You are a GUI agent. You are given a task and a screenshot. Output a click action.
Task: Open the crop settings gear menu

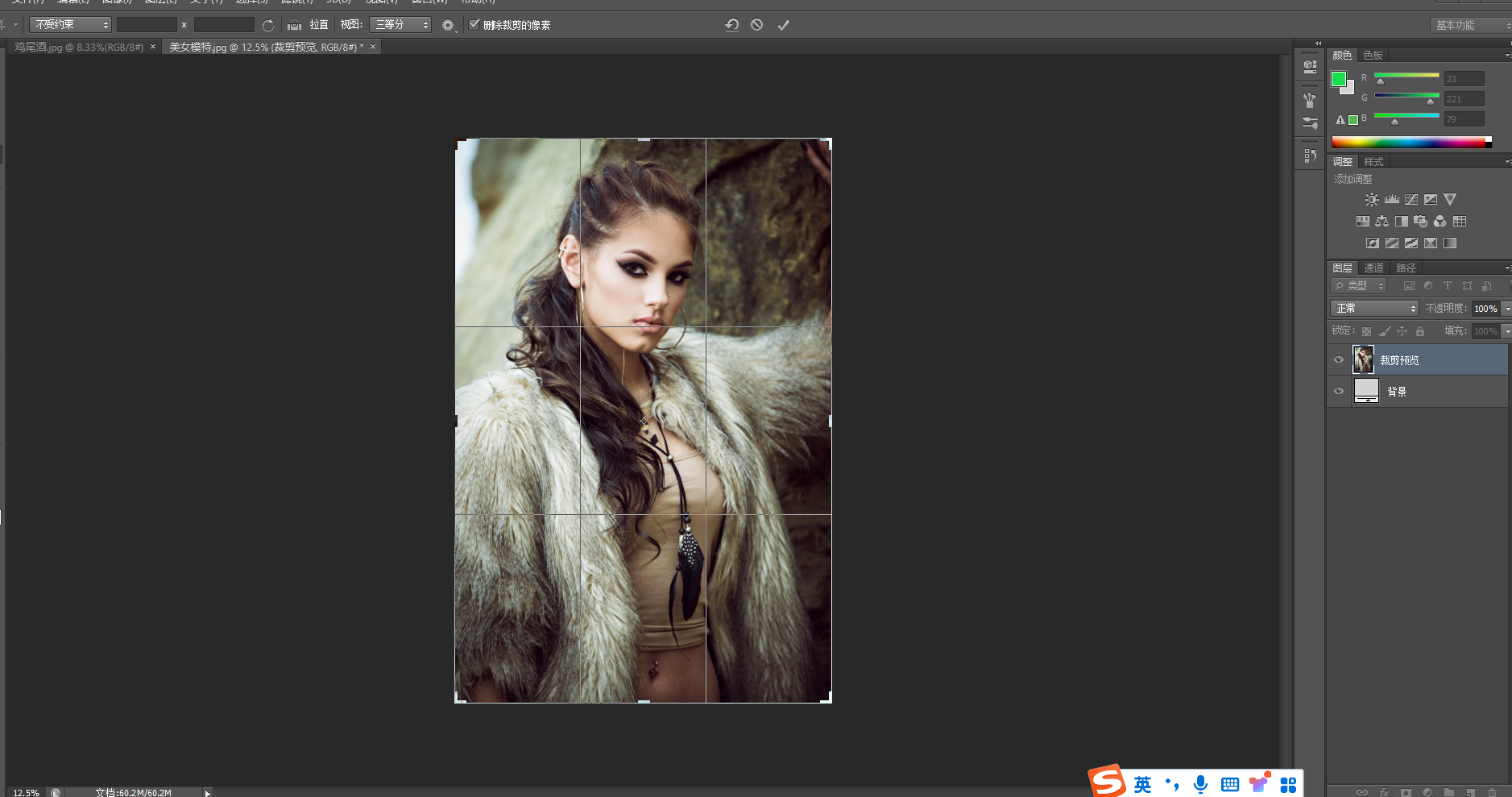(448, 25)
